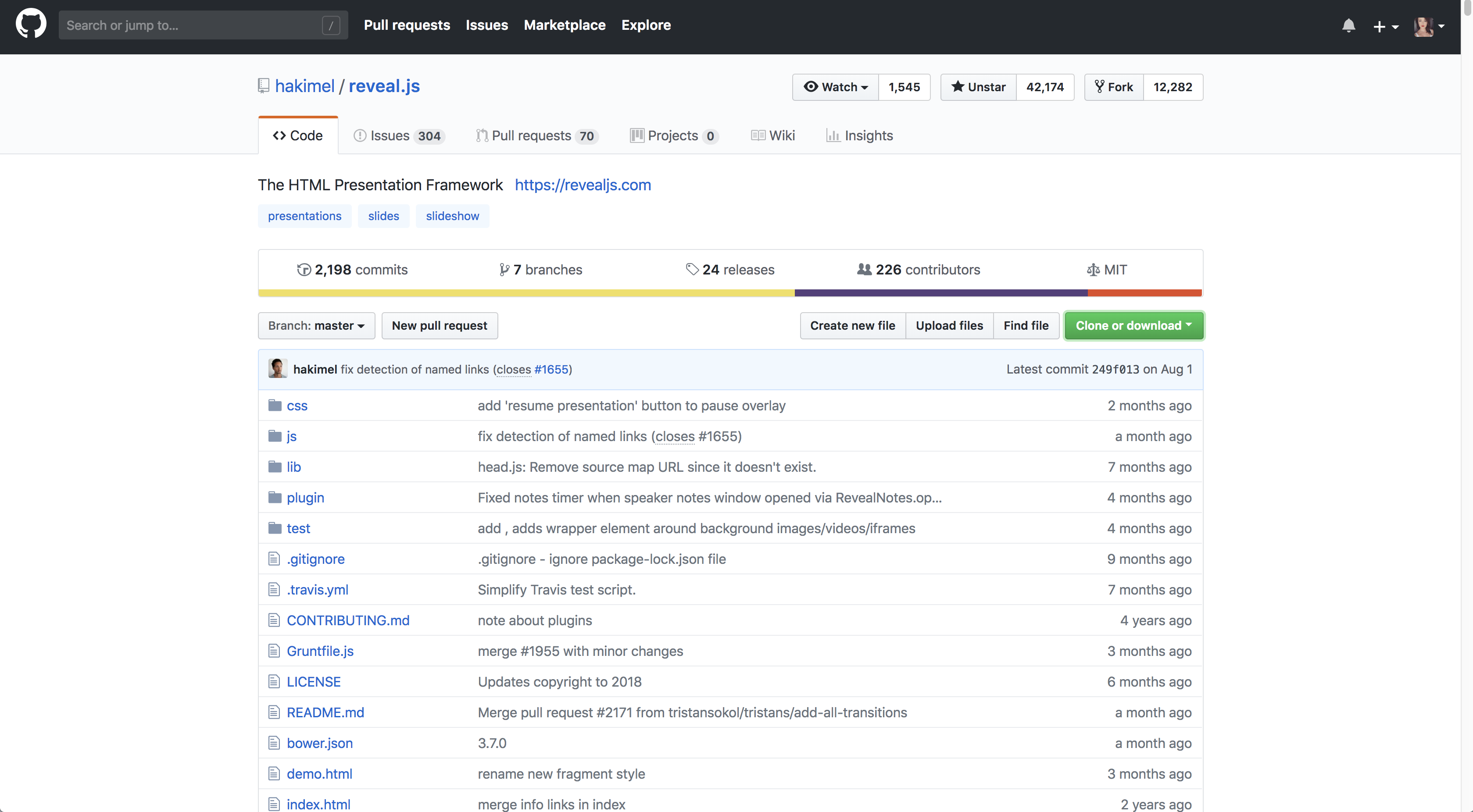The image size is (1473, 812).
Task: Open the revealjs.com website link
Action: click(x=583, y=185)
